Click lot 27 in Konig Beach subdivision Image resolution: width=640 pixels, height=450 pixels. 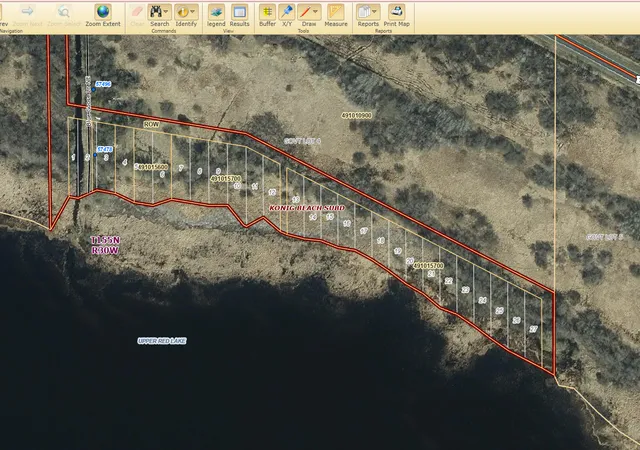533,329
